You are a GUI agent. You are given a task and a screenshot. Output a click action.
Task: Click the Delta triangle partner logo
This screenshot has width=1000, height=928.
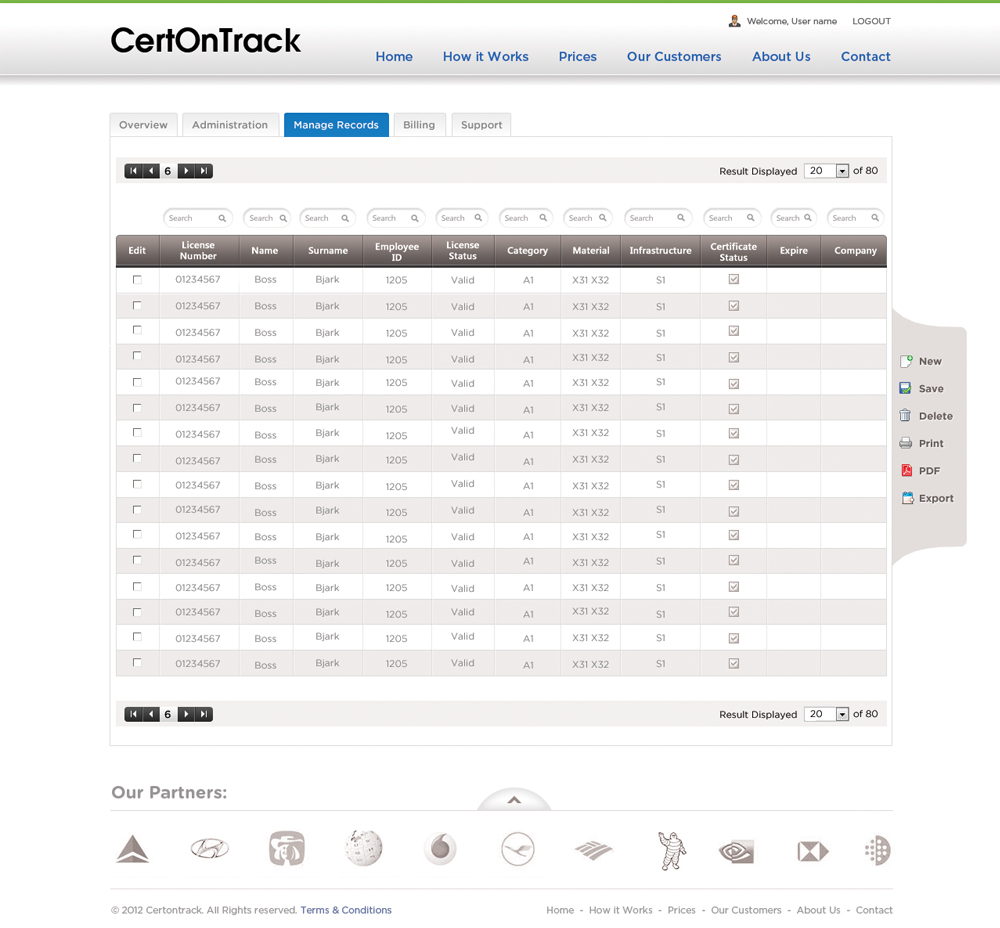133,849
